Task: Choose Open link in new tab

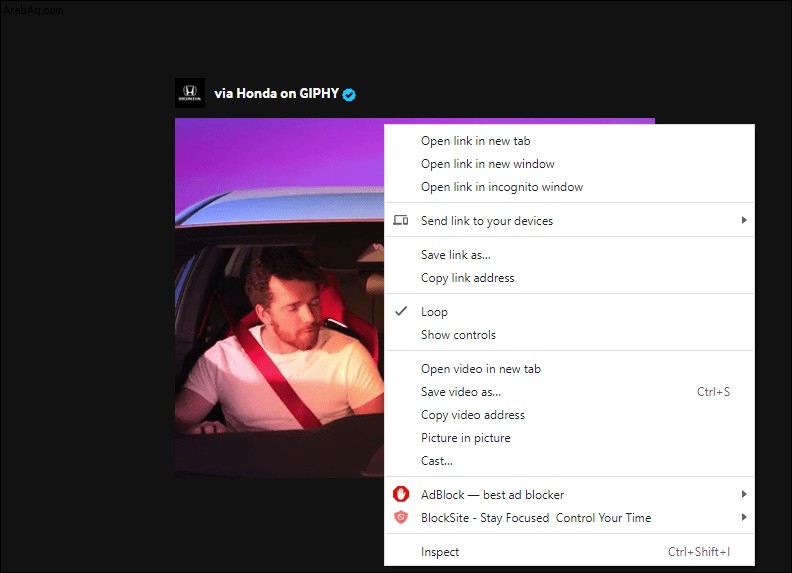Action: click(x=569, y=141)
